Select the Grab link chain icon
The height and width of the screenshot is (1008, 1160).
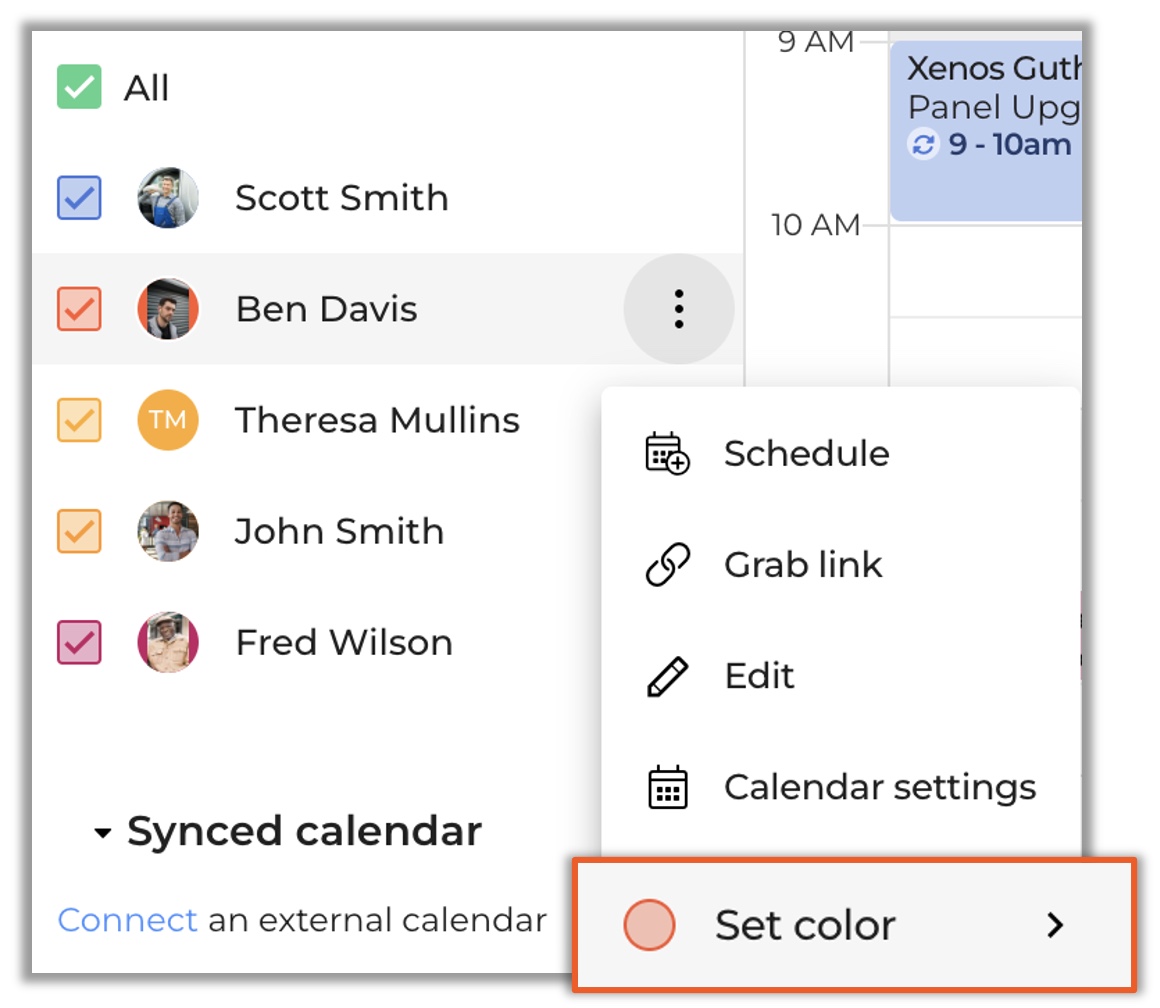[x=665, y=564]
